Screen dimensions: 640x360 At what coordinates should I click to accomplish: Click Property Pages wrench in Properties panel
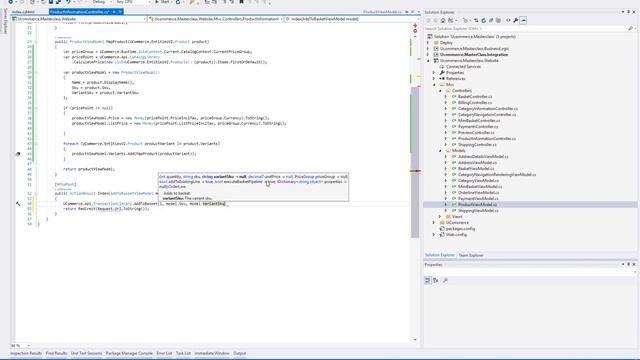(x=445, y=280)
